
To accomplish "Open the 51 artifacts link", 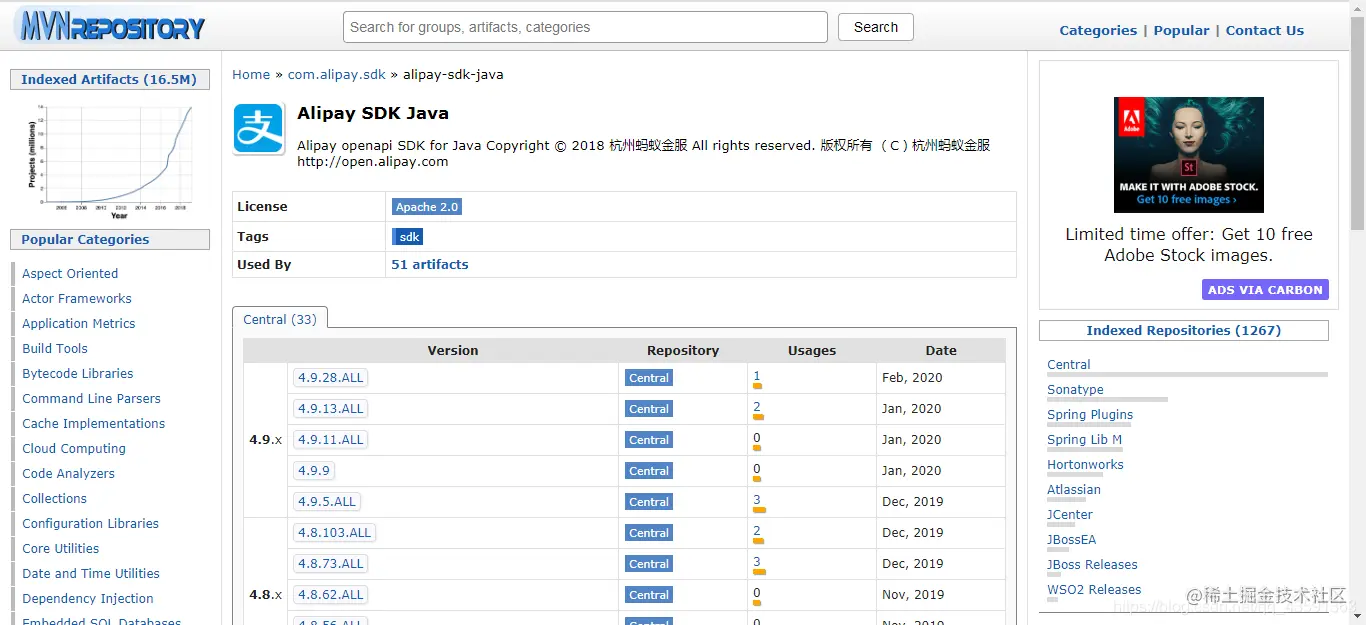I will pyautogui.click(x=430, y=264).
